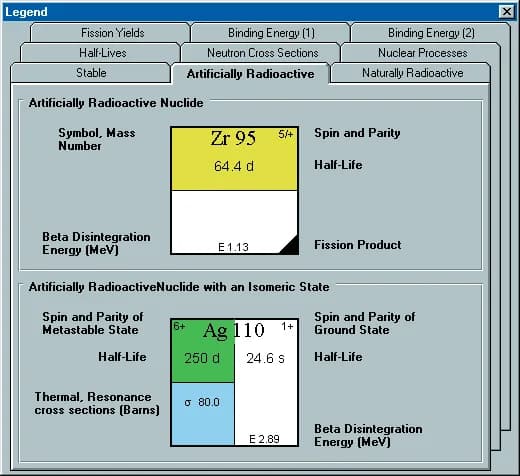Click the green Ag 110 metastable area
The image size is (520, 476).
point(203,351)
